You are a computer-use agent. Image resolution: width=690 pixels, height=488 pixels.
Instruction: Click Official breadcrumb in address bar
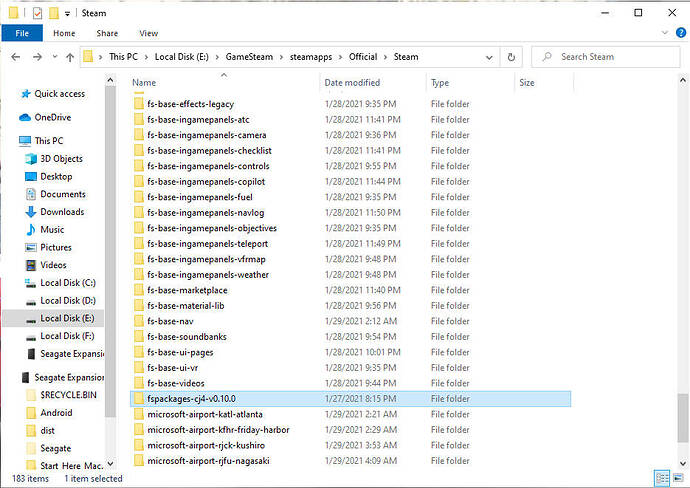363,57
